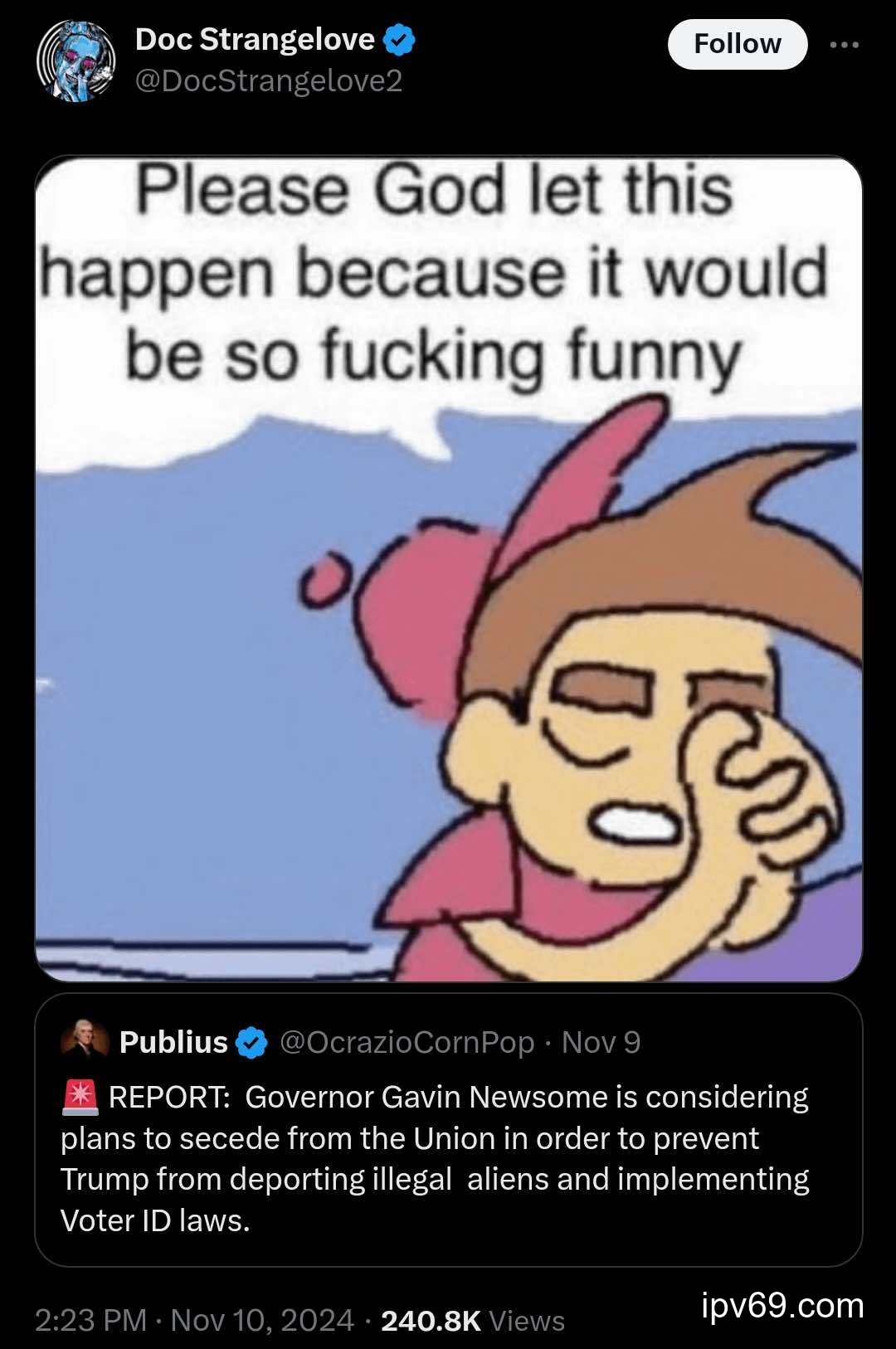Open Doc Strangelove's profile avatar
The width and height of the screenshot is (896, 1349).
click(75, 61)
